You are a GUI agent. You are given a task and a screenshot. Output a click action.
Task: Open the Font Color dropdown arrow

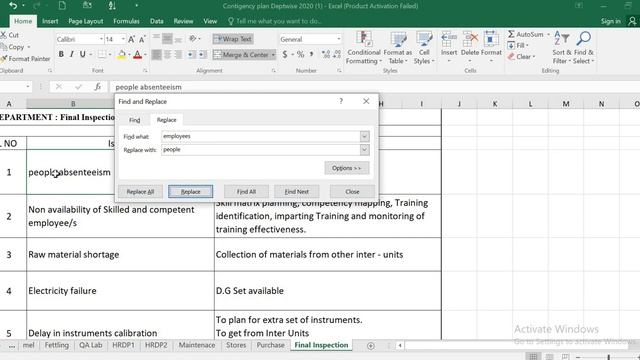pyautogui.click(x=145, y=55)
